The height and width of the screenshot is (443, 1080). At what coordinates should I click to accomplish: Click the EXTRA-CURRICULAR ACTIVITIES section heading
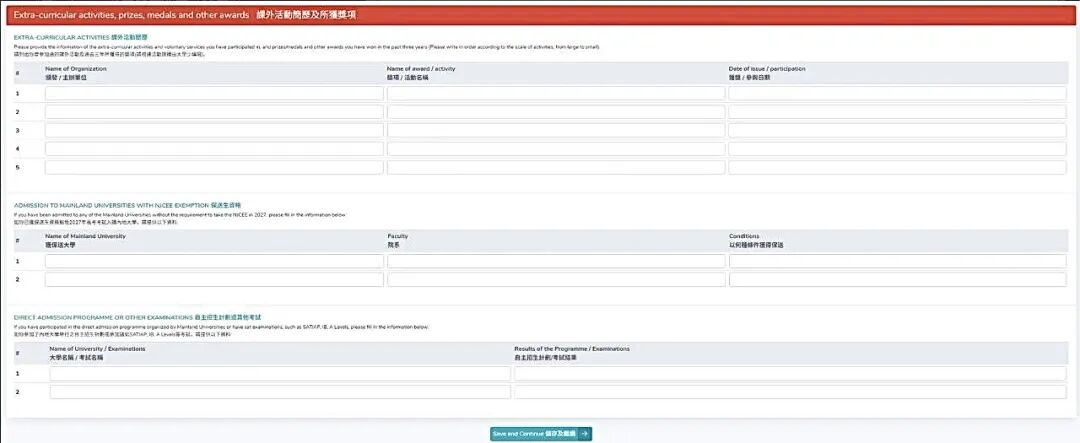[81, 36]
